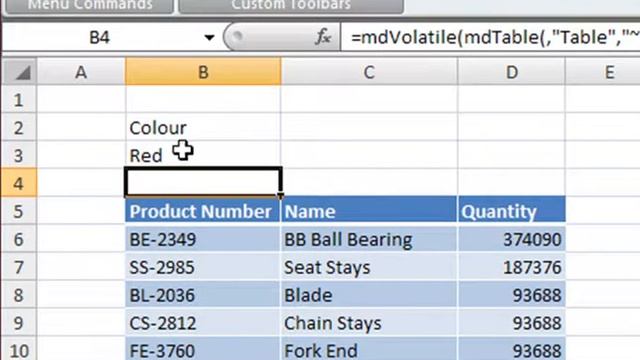Click the Name Box showing B4
Image resolution: width=640 pixels, height=360 pixels.
(100, 38)
